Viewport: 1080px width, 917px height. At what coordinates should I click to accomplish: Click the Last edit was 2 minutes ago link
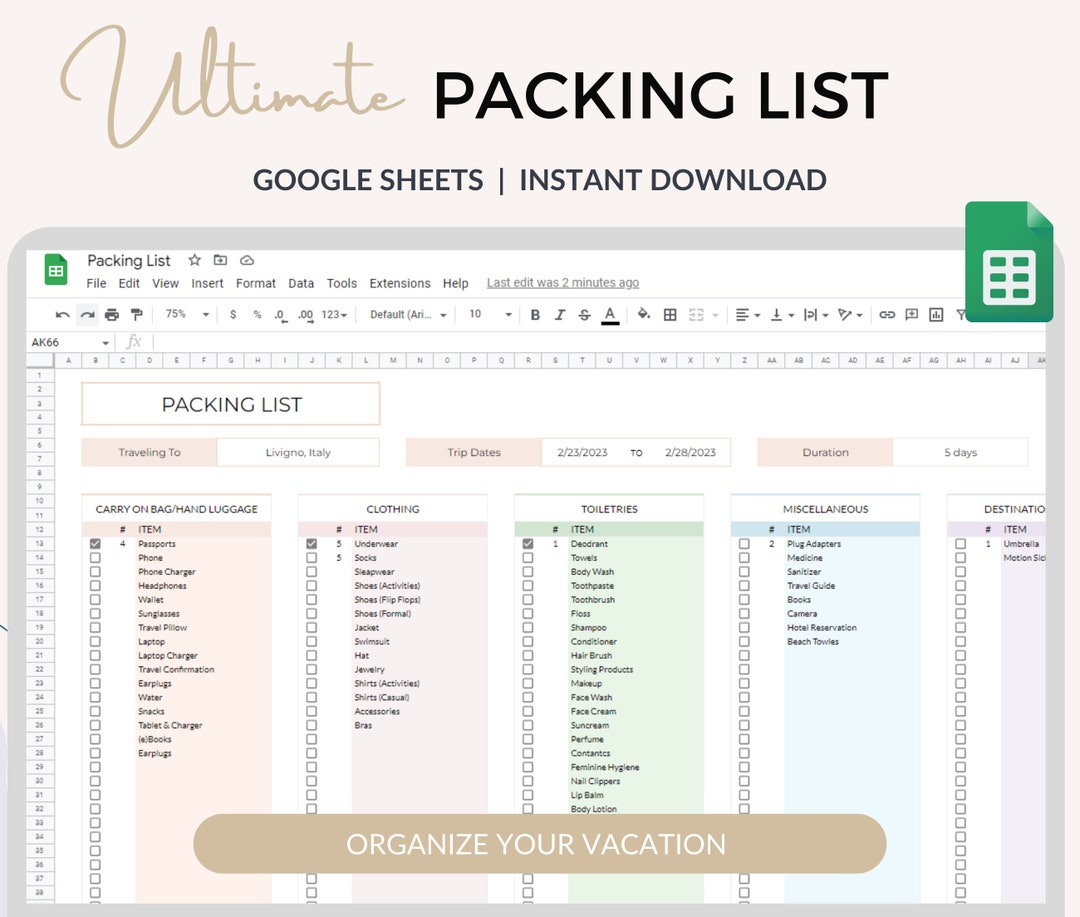pyautogui.click(x=562, y=282)
